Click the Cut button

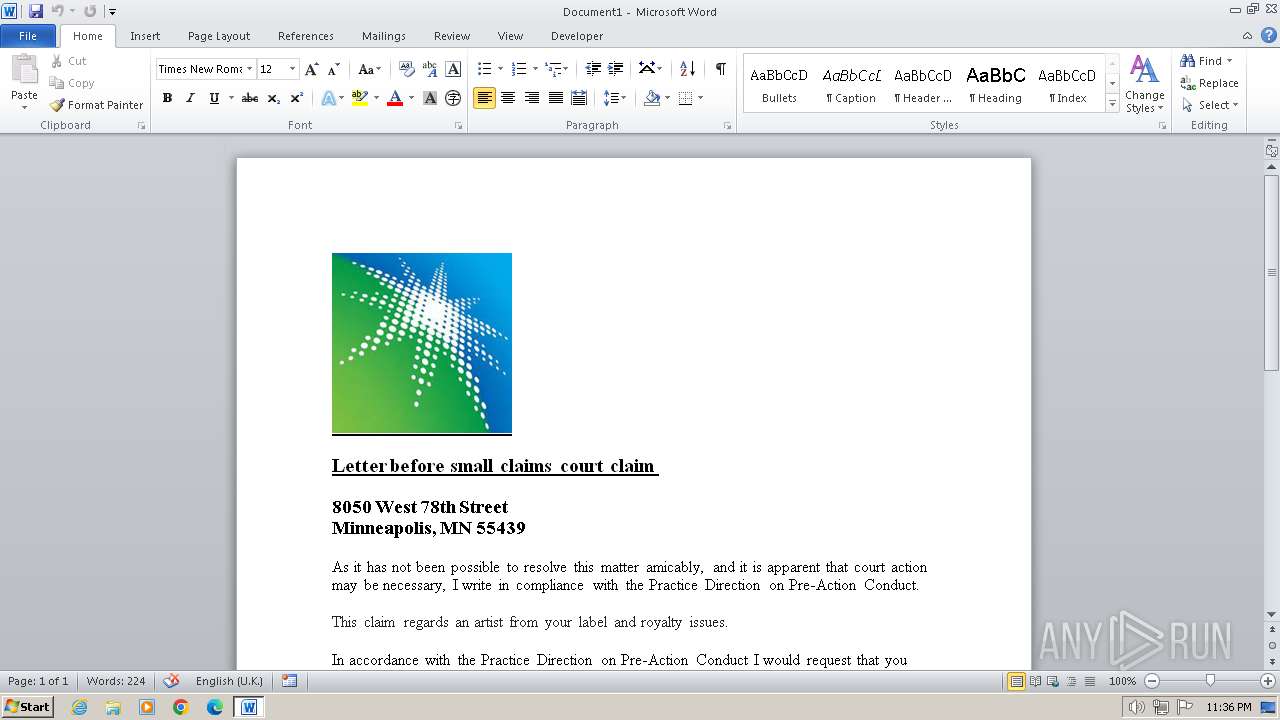(x=70, y=61)
